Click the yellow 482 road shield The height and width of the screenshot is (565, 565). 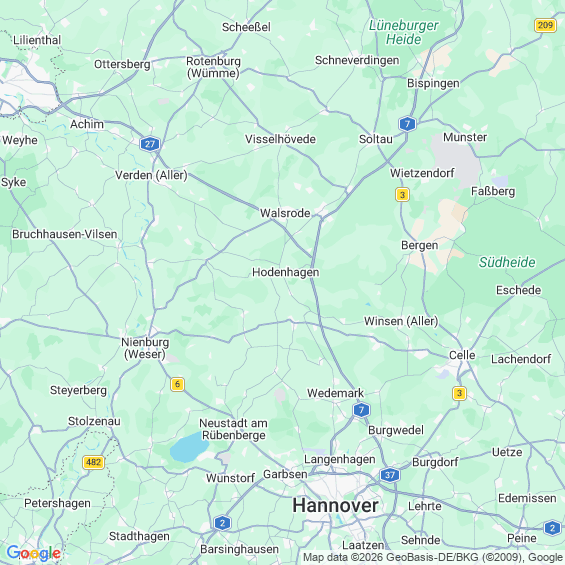coord(93,462)
